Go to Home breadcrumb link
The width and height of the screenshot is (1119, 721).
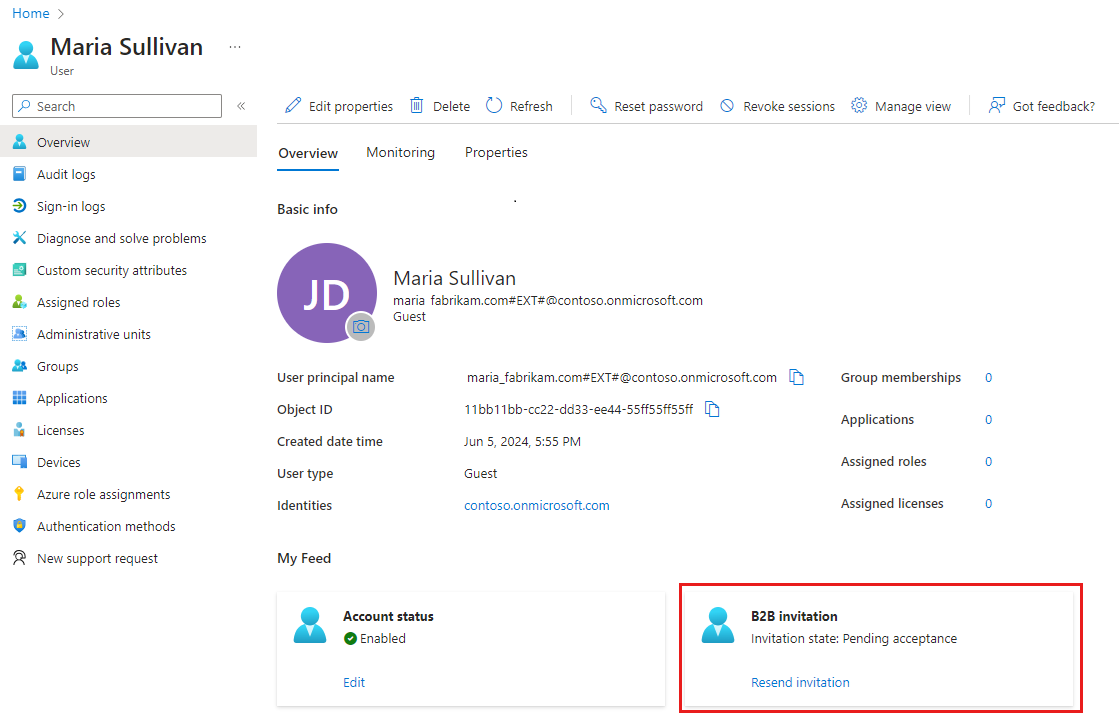tap(30, 13)
